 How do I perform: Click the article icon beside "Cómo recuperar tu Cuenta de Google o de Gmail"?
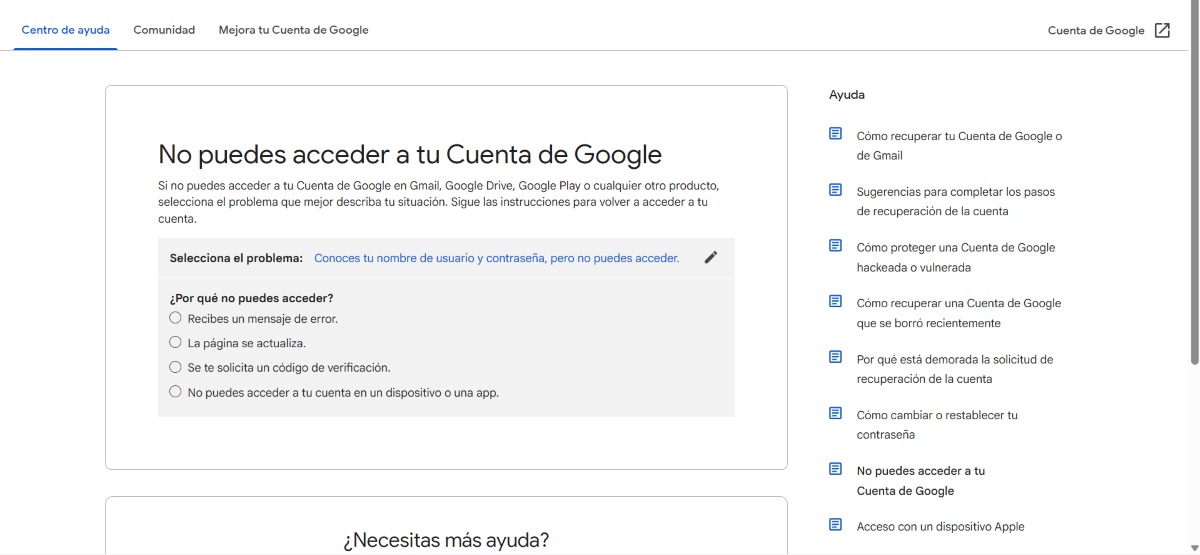836,133
